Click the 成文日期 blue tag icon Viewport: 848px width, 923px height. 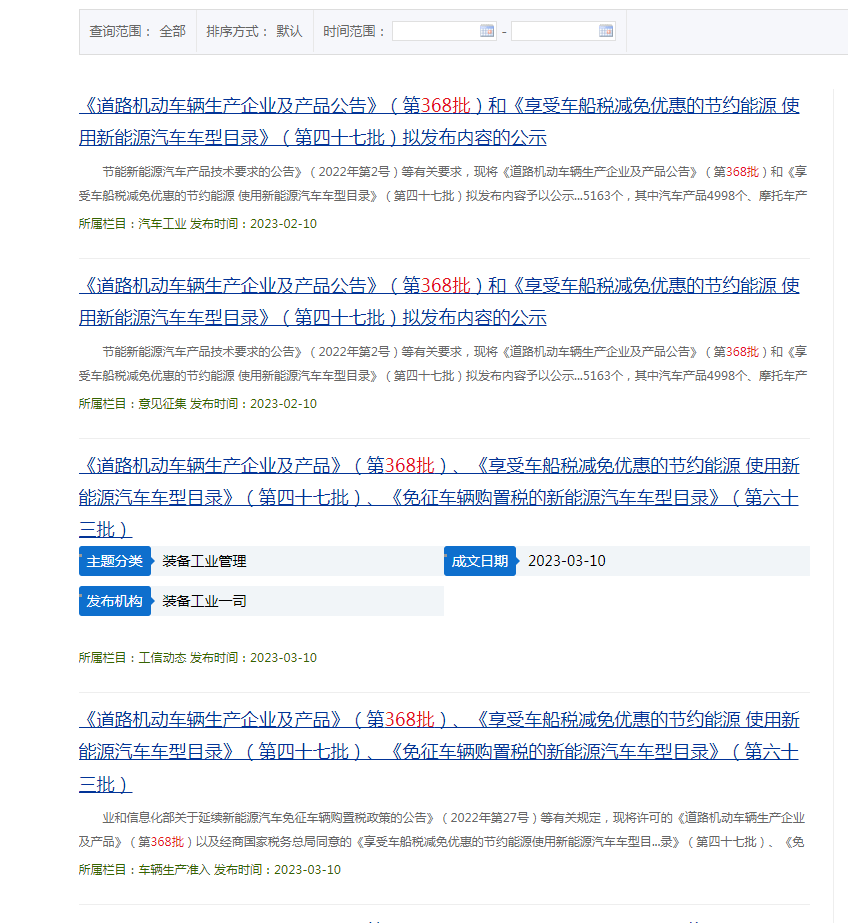click(x=480, y=561)
